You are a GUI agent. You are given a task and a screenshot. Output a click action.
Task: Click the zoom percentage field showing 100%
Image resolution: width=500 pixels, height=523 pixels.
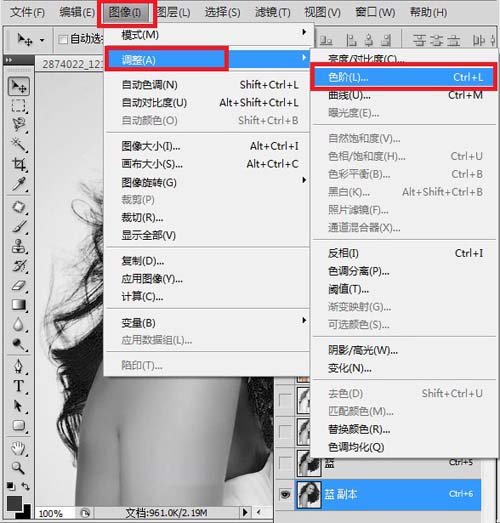[52, 513]
